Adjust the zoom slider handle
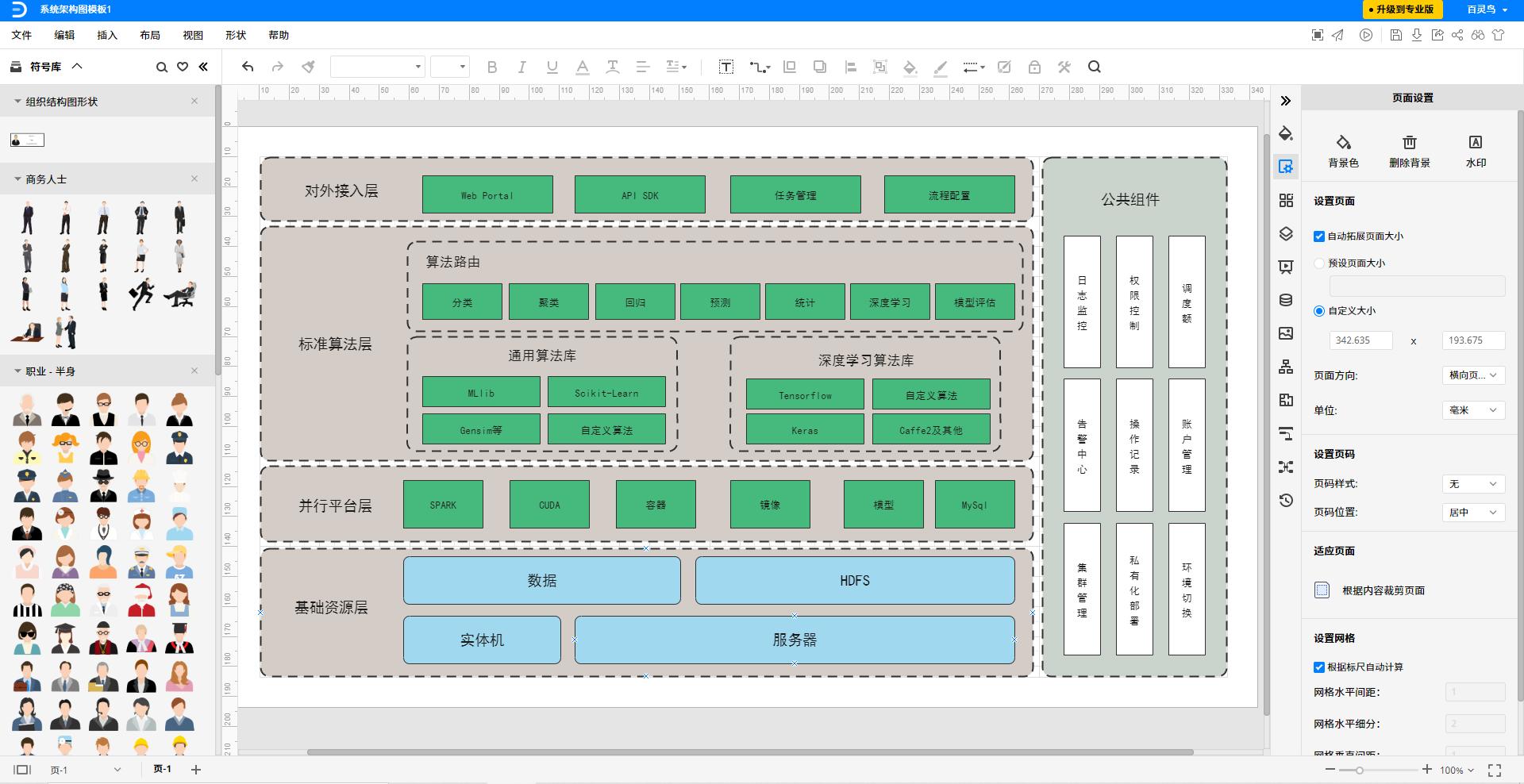1524x784 pixels. pyautogui.click(x=1359, y=770)
